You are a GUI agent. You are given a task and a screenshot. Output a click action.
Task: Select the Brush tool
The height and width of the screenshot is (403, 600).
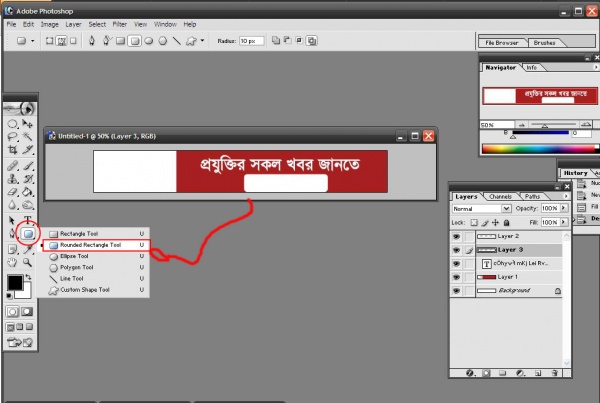[x=27, y=166]
